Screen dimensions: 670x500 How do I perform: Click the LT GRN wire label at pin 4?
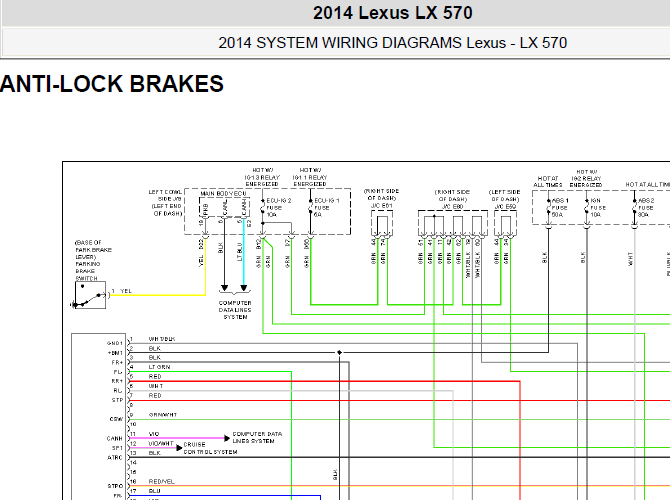pos(159,367)
